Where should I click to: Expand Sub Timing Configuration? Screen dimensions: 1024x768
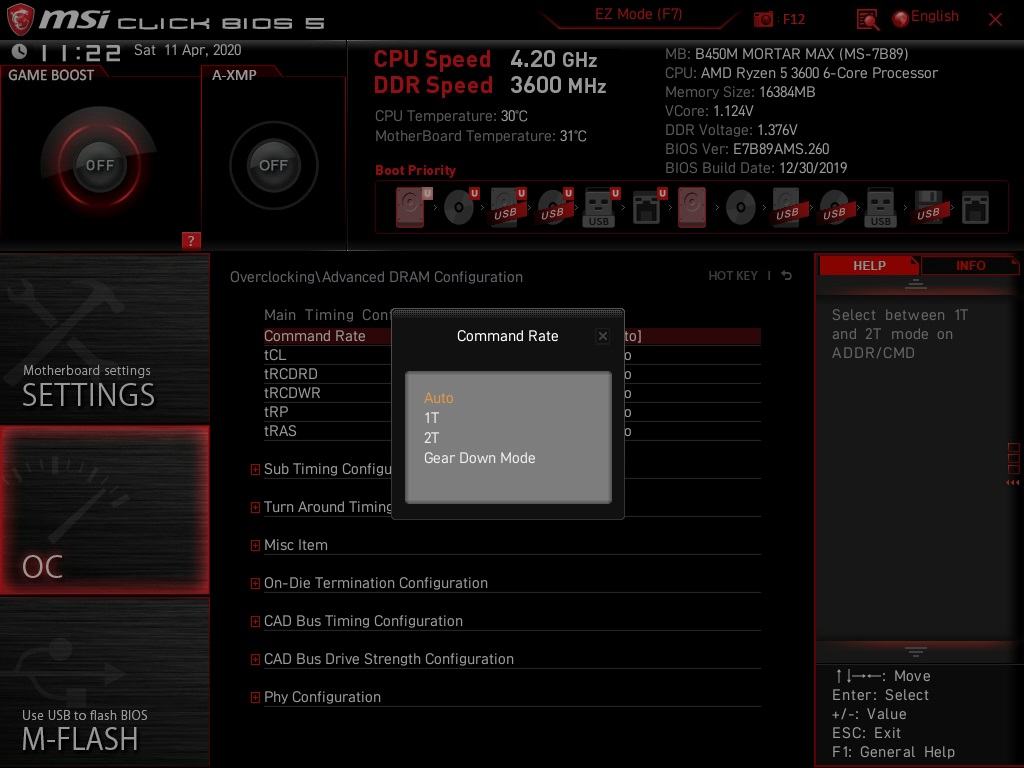[x=255, y=469]
